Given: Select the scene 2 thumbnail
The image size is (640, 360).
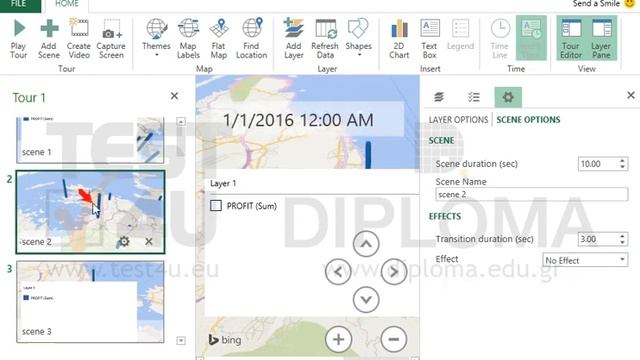Looking at the screenshot, I should 90,212.
